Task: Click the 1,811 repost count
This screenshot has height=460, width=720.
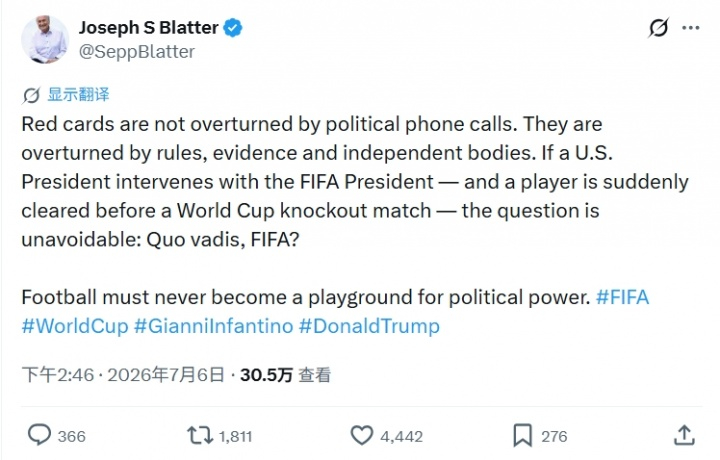Action: tap(236, 436)
